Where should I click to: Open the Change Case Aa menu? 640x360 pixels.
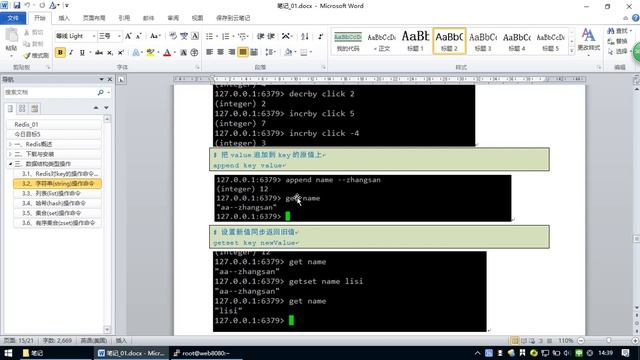pos(155,36)
